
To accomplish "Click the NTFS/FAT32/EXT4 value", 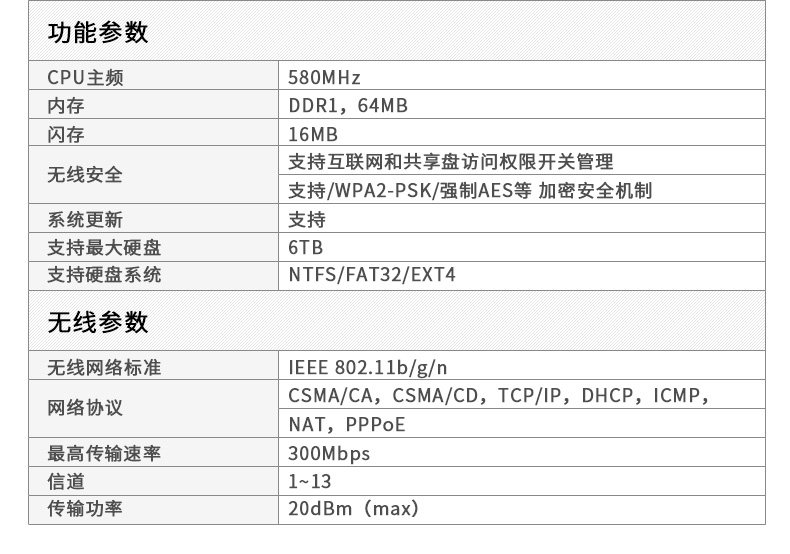I will [x=371, y=274].
